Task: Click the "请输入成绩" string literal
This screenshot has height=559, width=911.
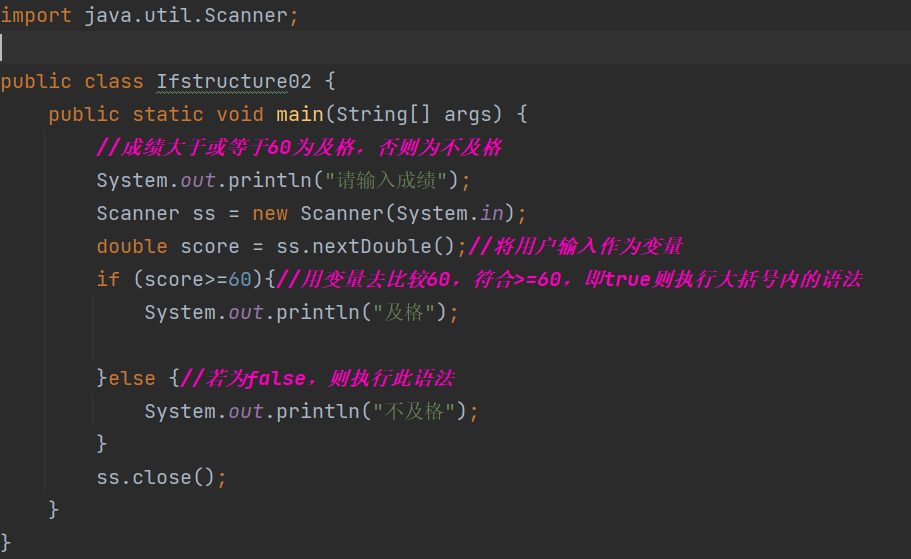Action: (x=403, y=181)
